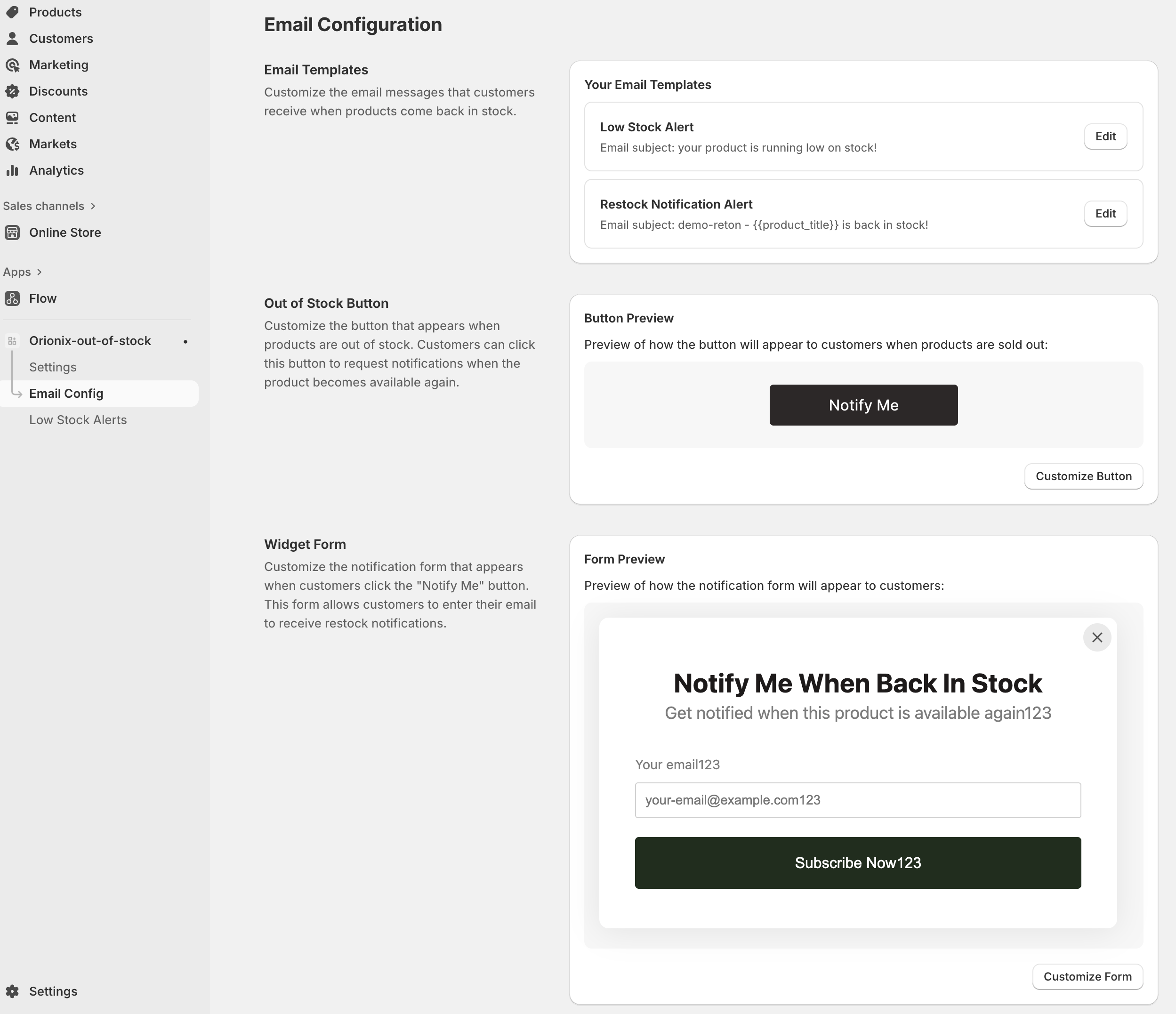Screen dimensions: 1176x1014
Task: Click the Customers person icon
Action: click(x=13, y=39)
